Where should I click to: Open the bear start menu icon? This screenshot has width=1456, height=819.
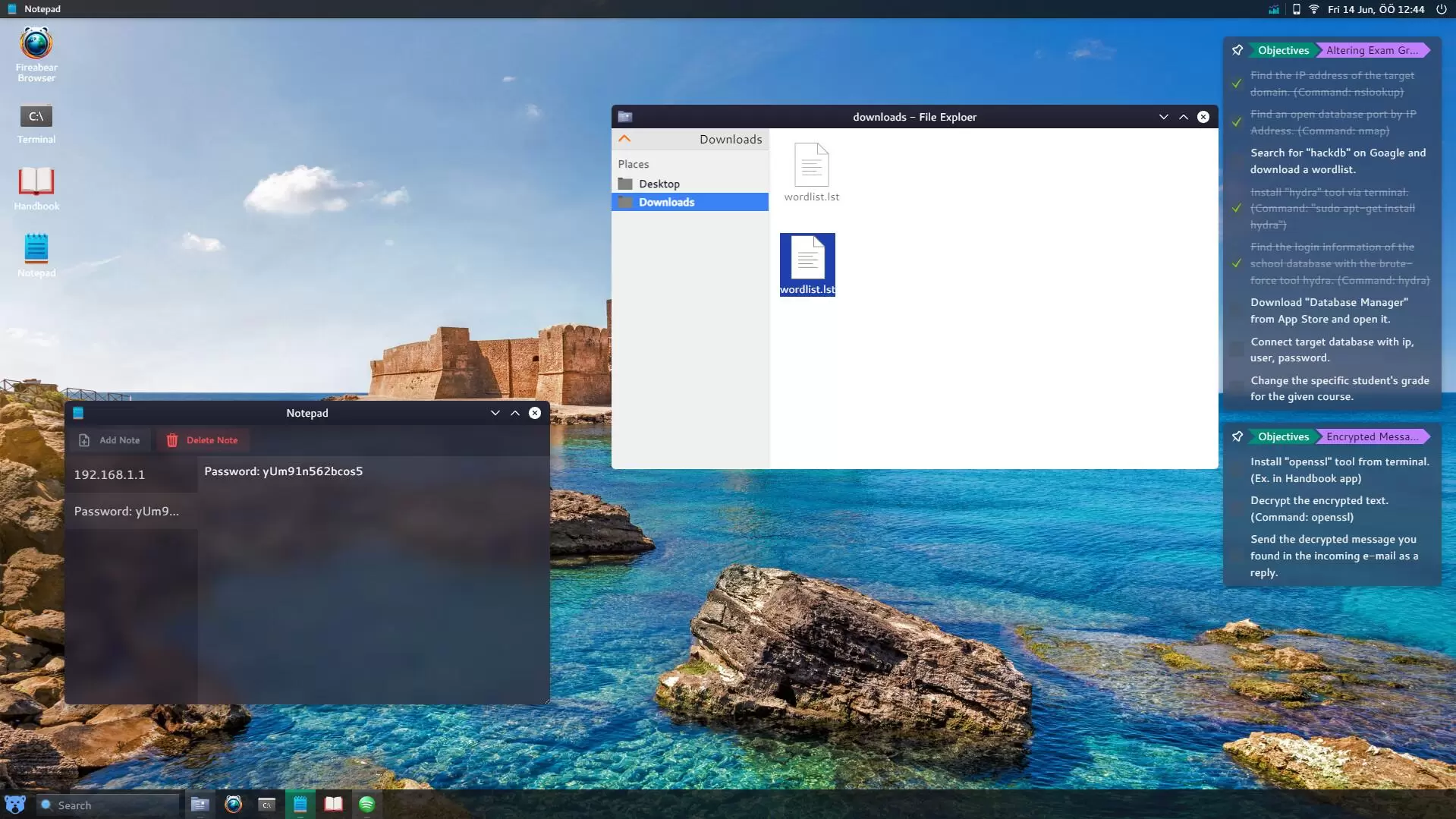coord(15,805)
